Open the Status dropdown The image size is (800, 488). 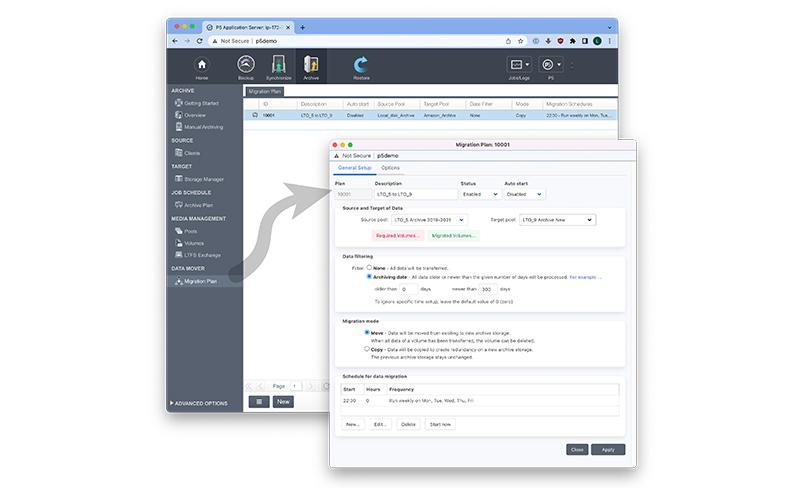point(480,194)
